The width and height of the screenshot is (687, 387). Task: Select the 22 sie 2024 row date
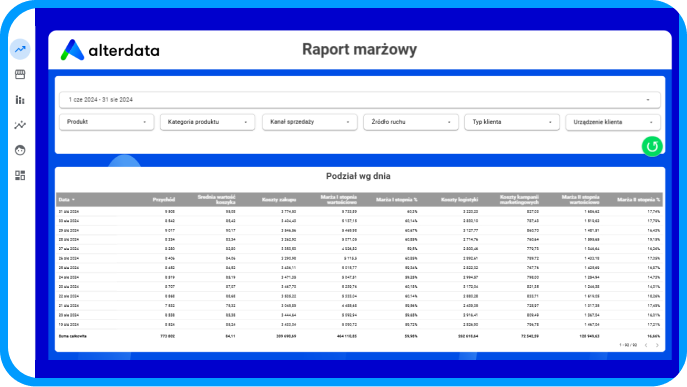(x=69, y=296)
